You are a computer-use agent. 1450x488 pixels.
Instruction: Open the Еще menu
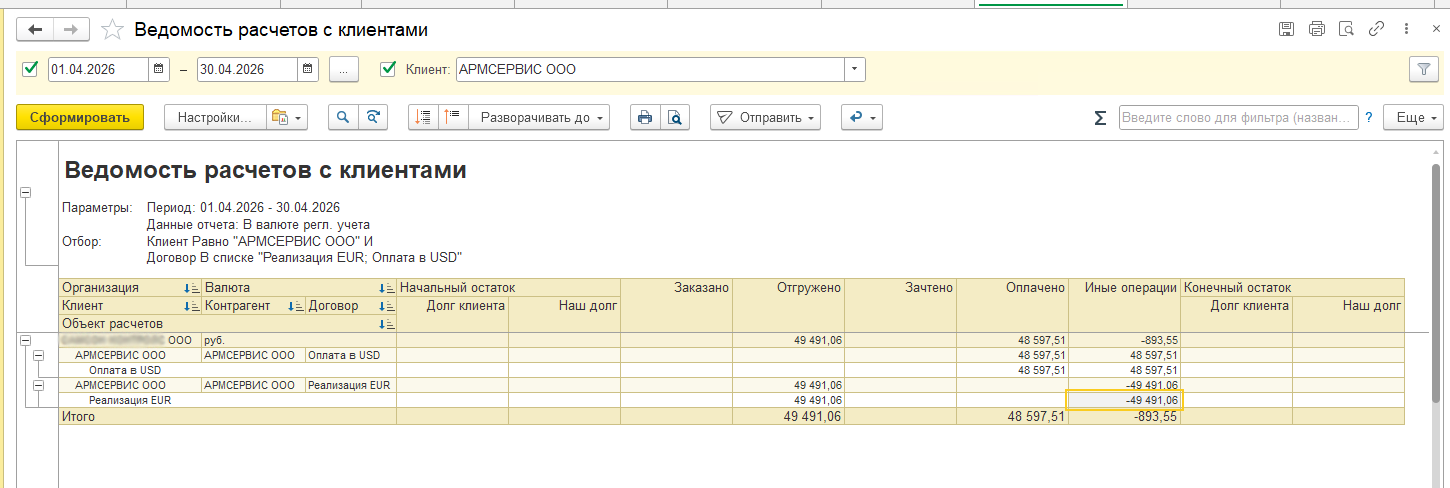(1413, 118)
